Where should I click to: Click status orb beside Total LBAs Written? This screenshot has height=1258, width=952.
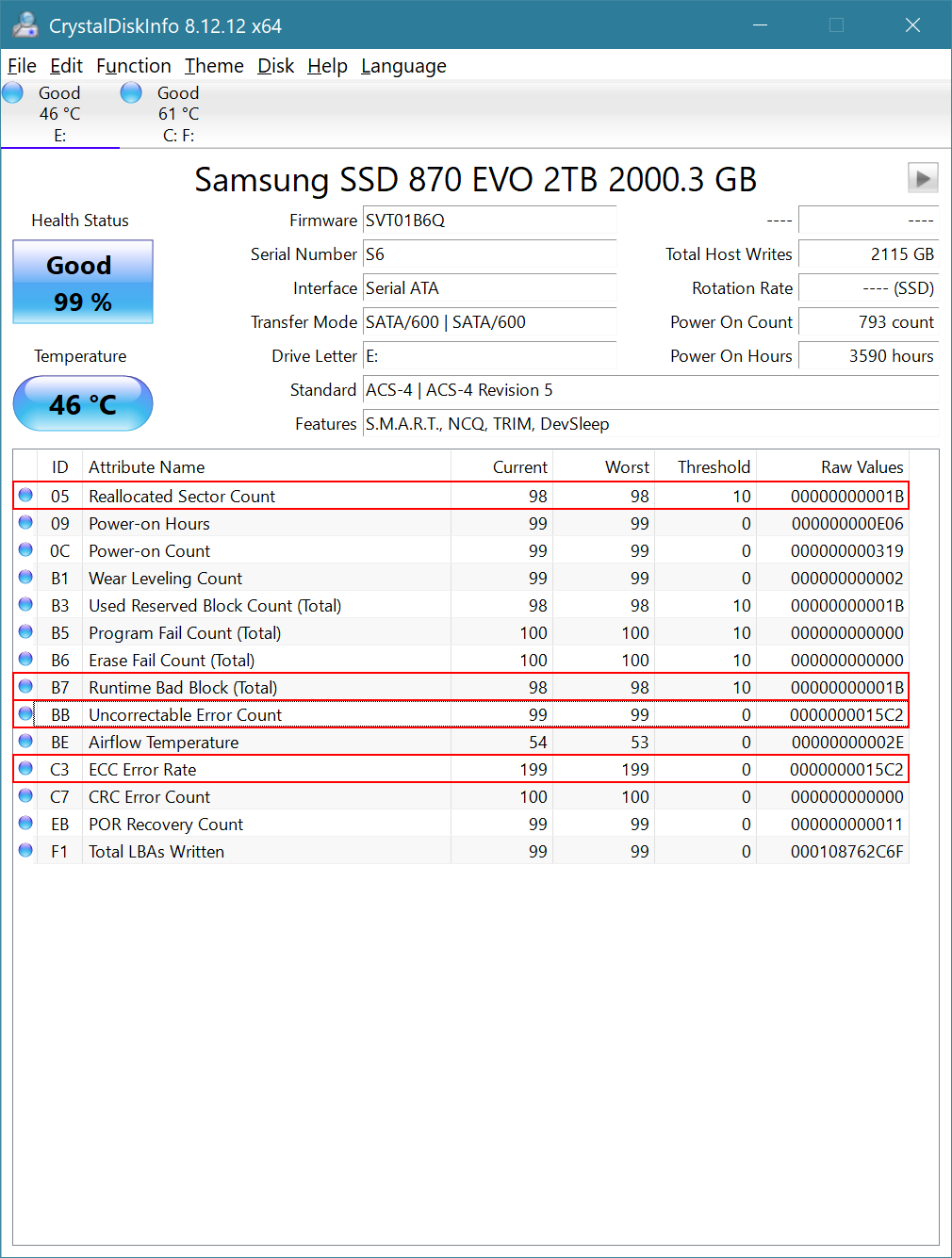pyautogui.click(x=25, y=851)
